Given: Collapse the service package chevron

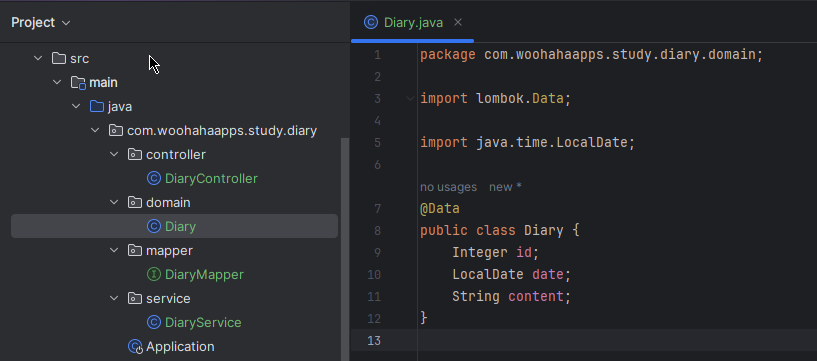Looking at the screenshot, I should tap(114, 298).
